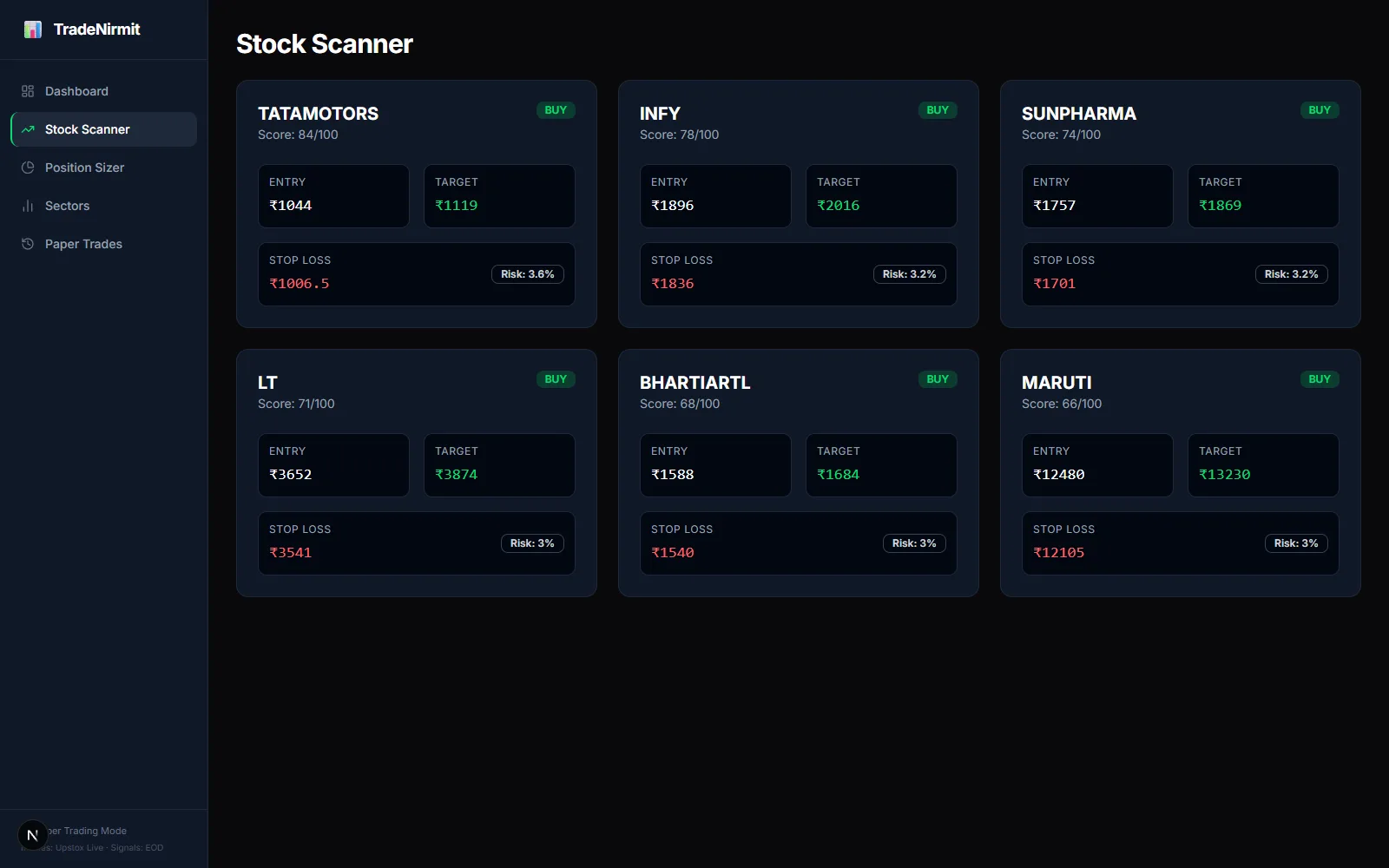Click the Stock Scanner trend icon
The width and height of the screenshot is (1389, 868).
[28, 129]
